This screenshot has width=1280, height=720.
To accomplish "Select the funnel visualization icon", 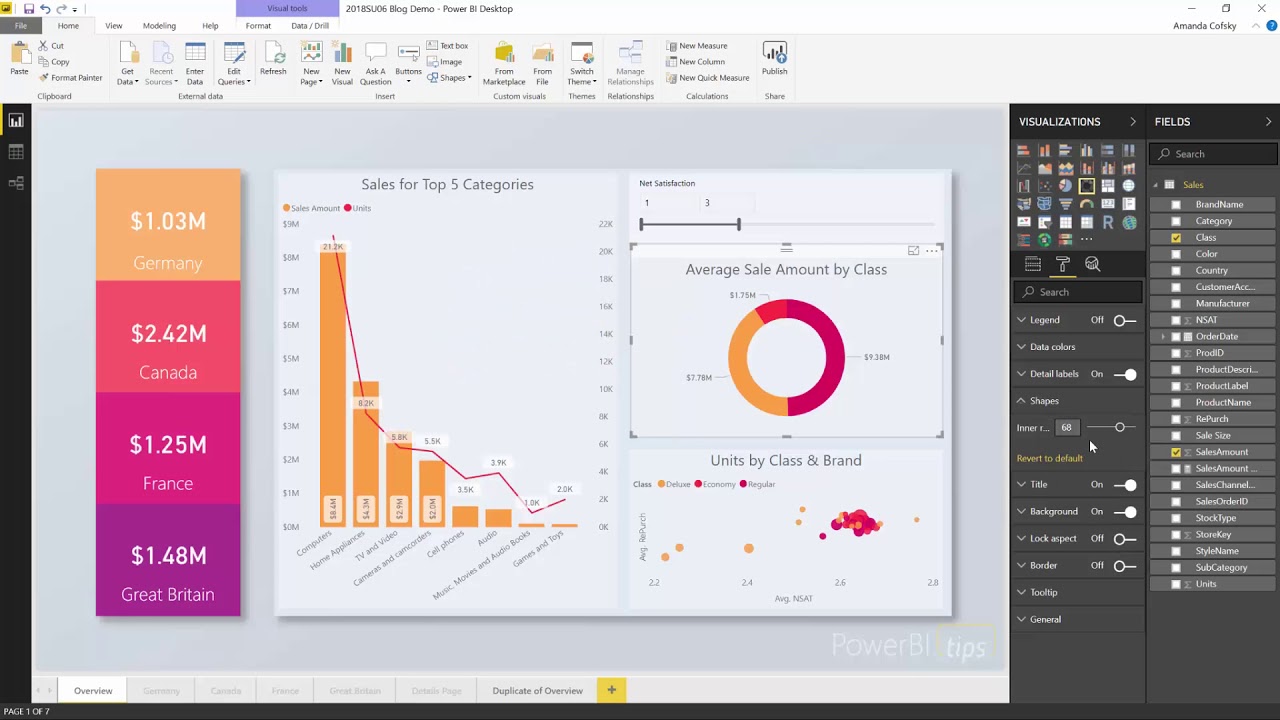I will [x=1065, y=204].
